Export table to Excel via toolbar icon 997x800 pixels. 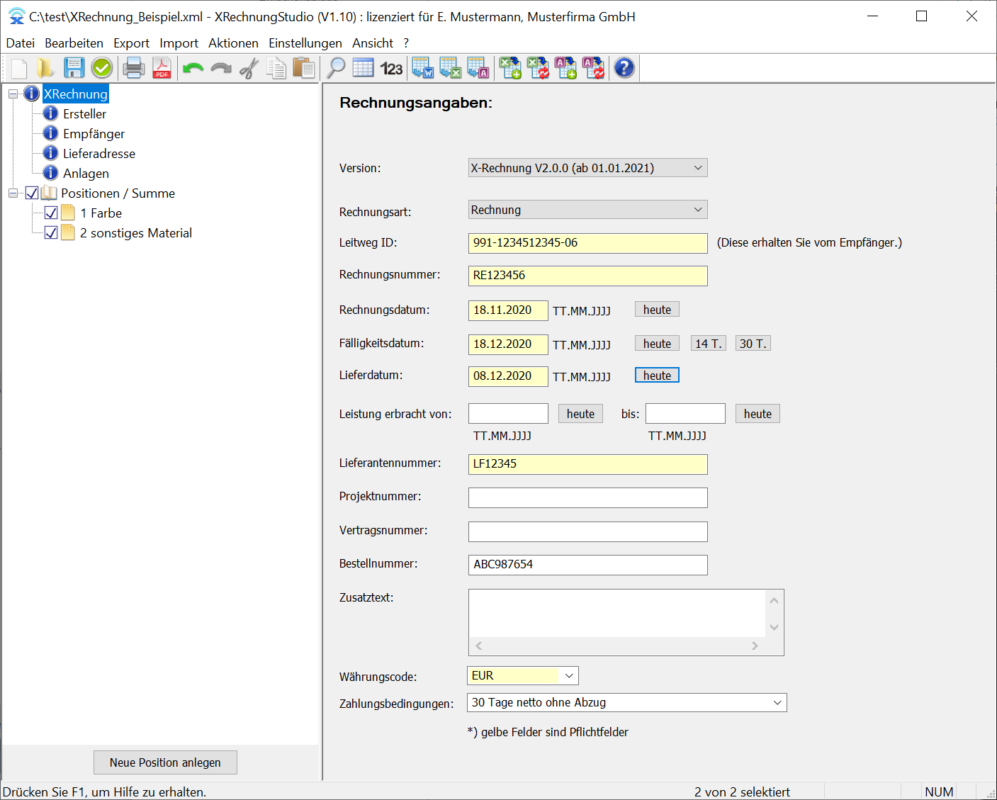pos(450,68)
